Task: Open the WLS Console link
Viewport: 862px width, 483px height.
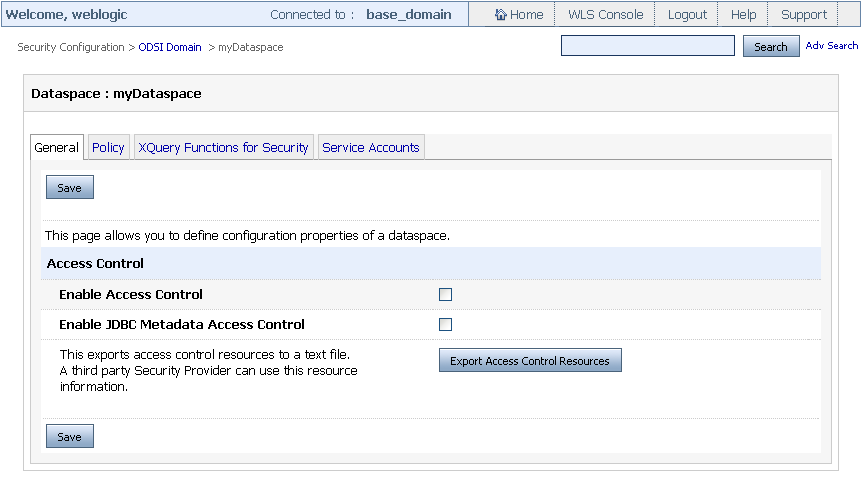Action: (605, 15)
